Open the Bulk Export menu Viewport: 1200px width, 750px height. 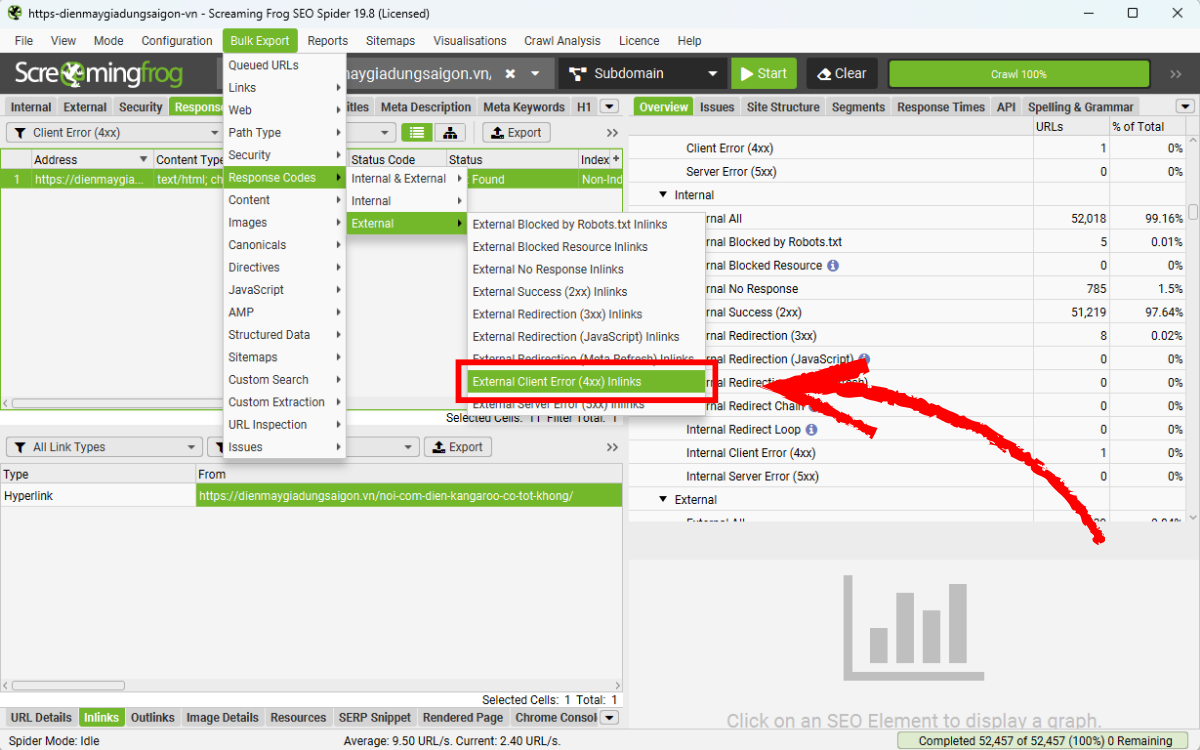[260, 40]
